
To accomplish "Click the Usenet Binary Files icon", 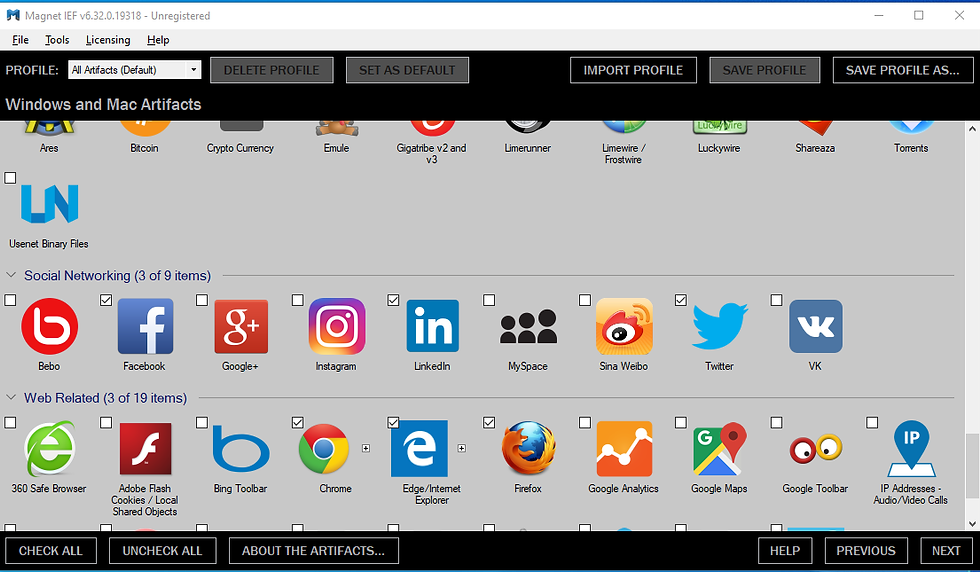I will [49, 204].
